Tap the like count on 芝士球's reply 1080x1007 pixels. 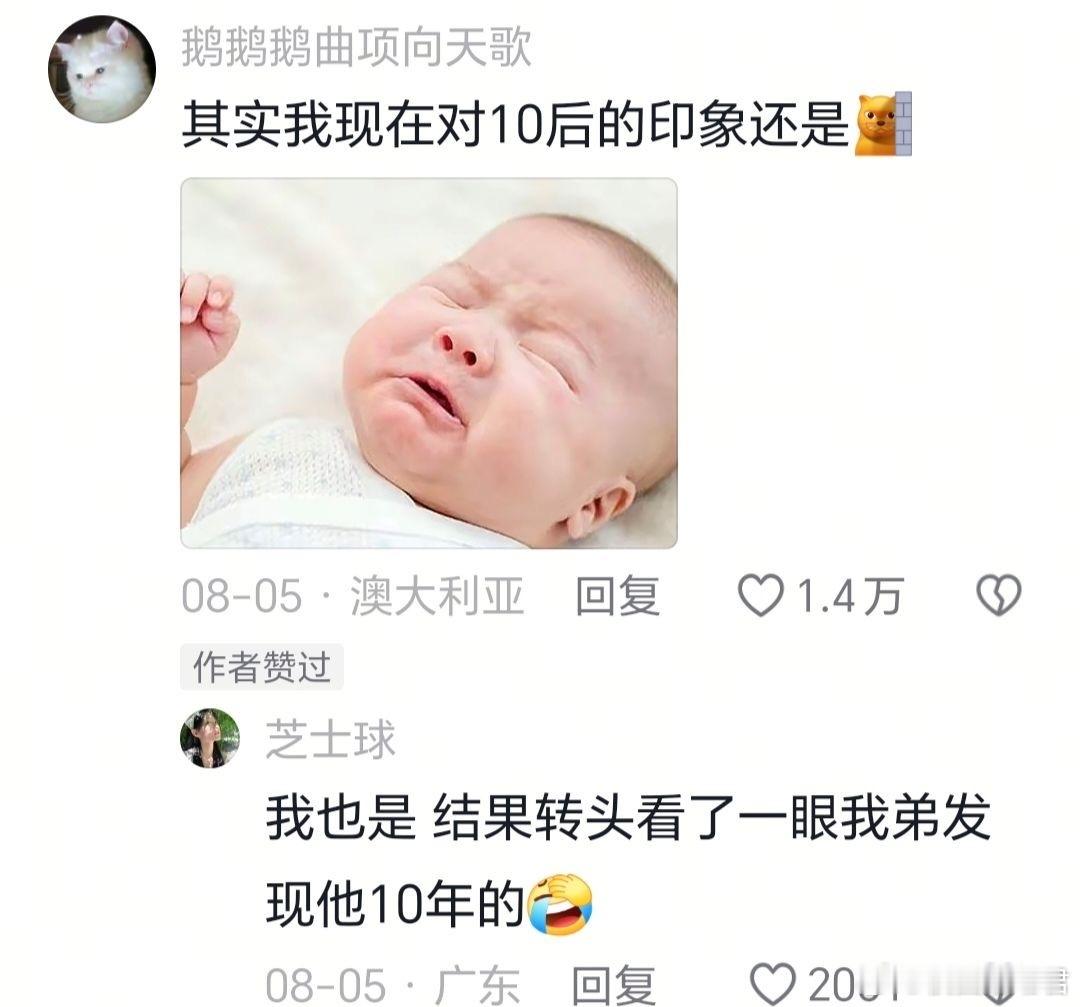click(x=854, y=986)
